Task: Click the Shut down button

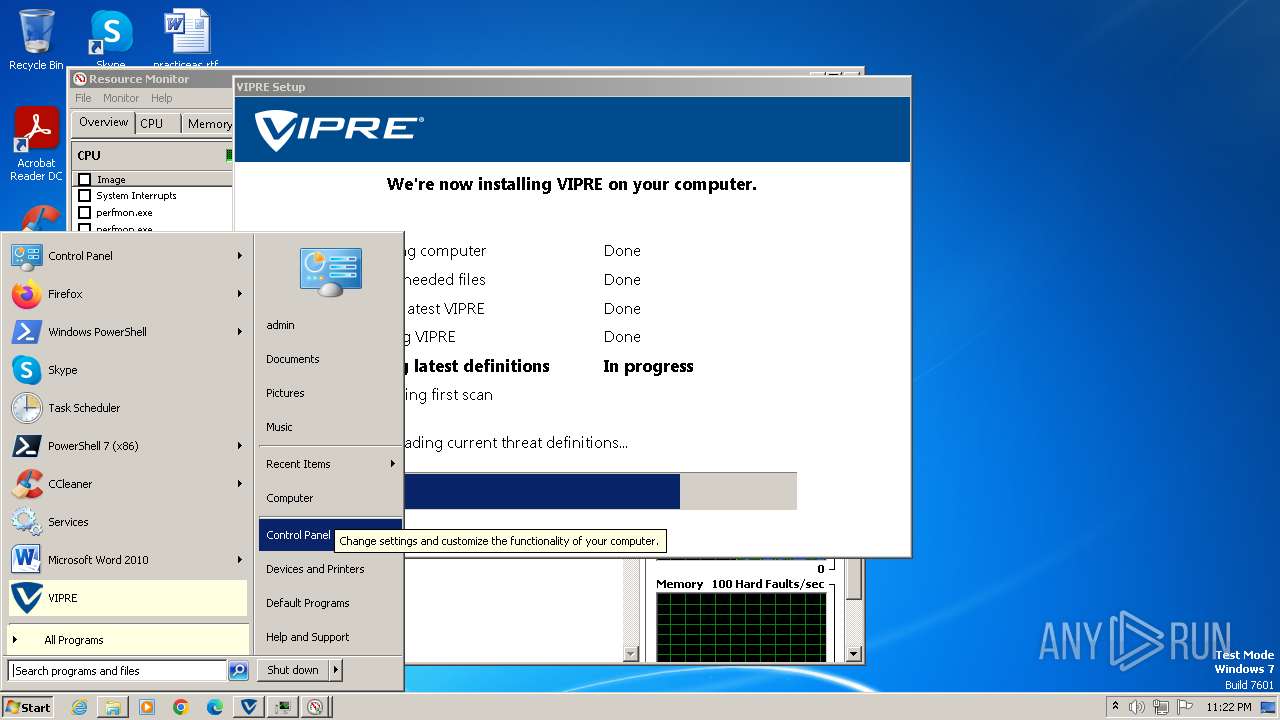Action: pyautogui.click(x=293, y=670)
